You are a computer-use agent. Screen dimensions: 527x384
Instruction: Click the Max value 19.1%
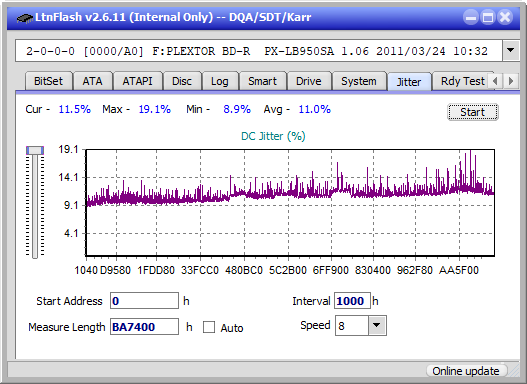[x=155, y=109]
